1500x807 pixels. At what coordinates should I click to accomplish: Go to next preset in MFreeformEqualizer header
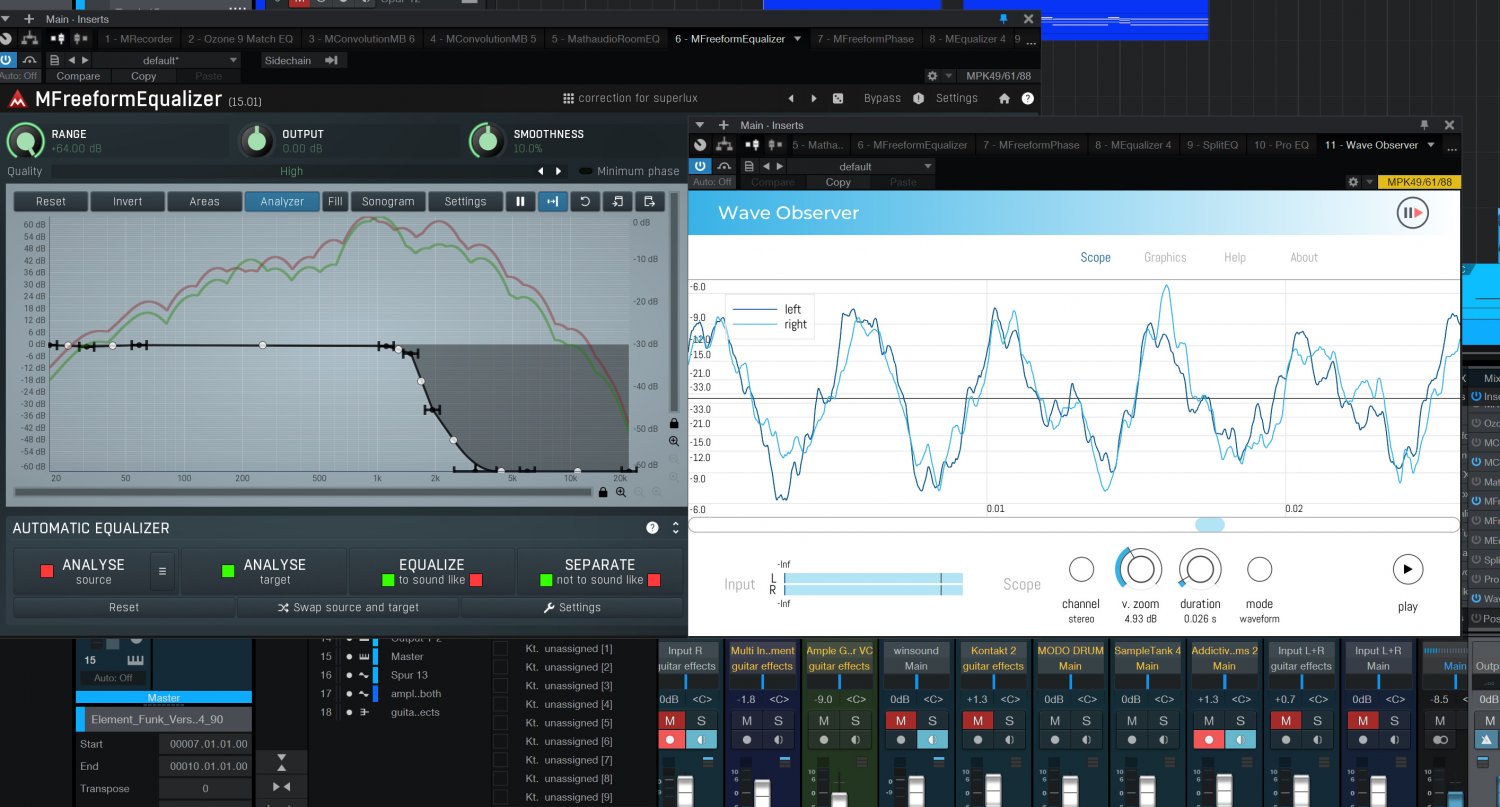click(x=814, y=98)
